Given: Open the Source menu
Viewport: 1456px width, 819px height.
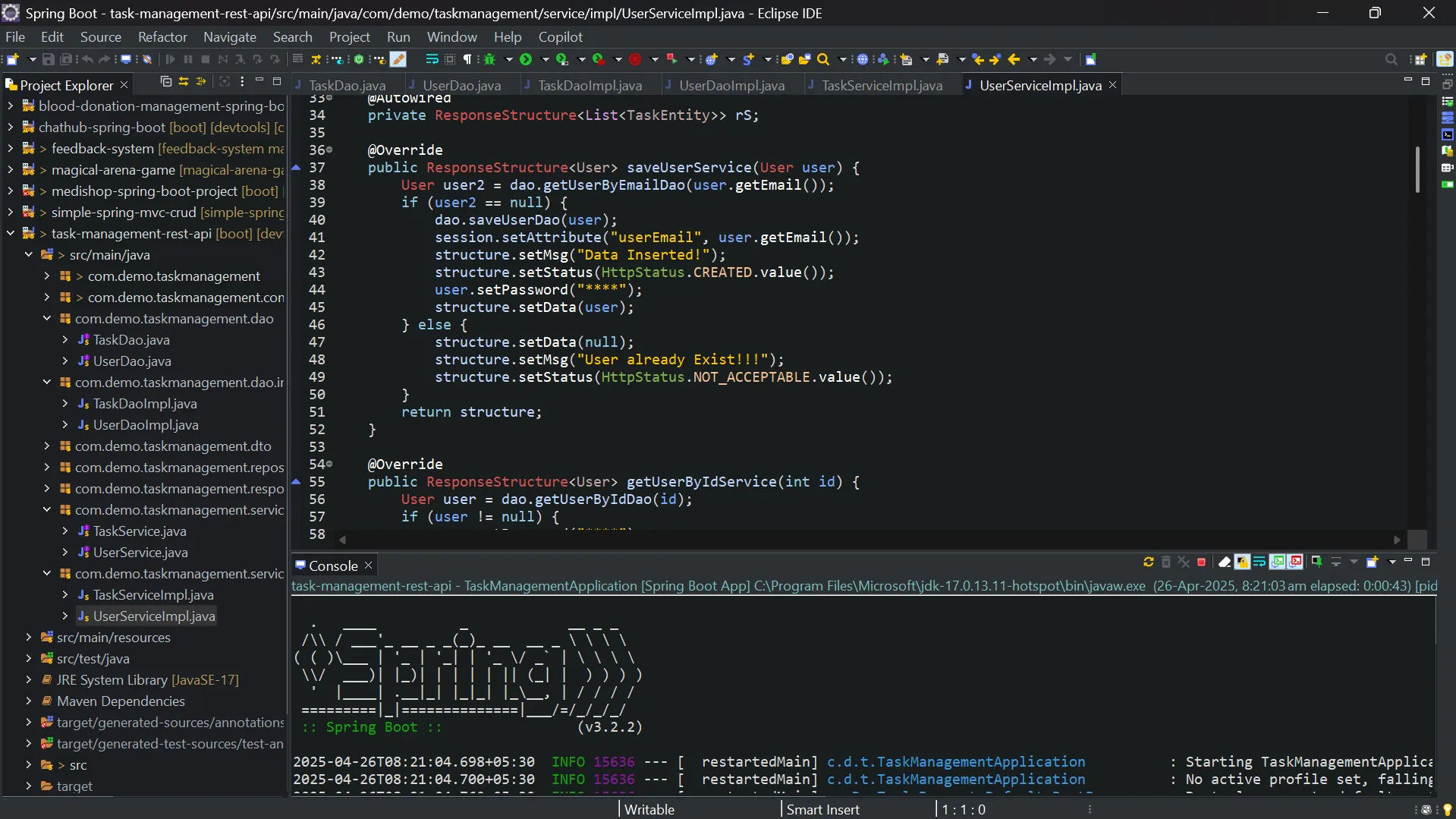Looking at the screenshot, I should [101, 37].
